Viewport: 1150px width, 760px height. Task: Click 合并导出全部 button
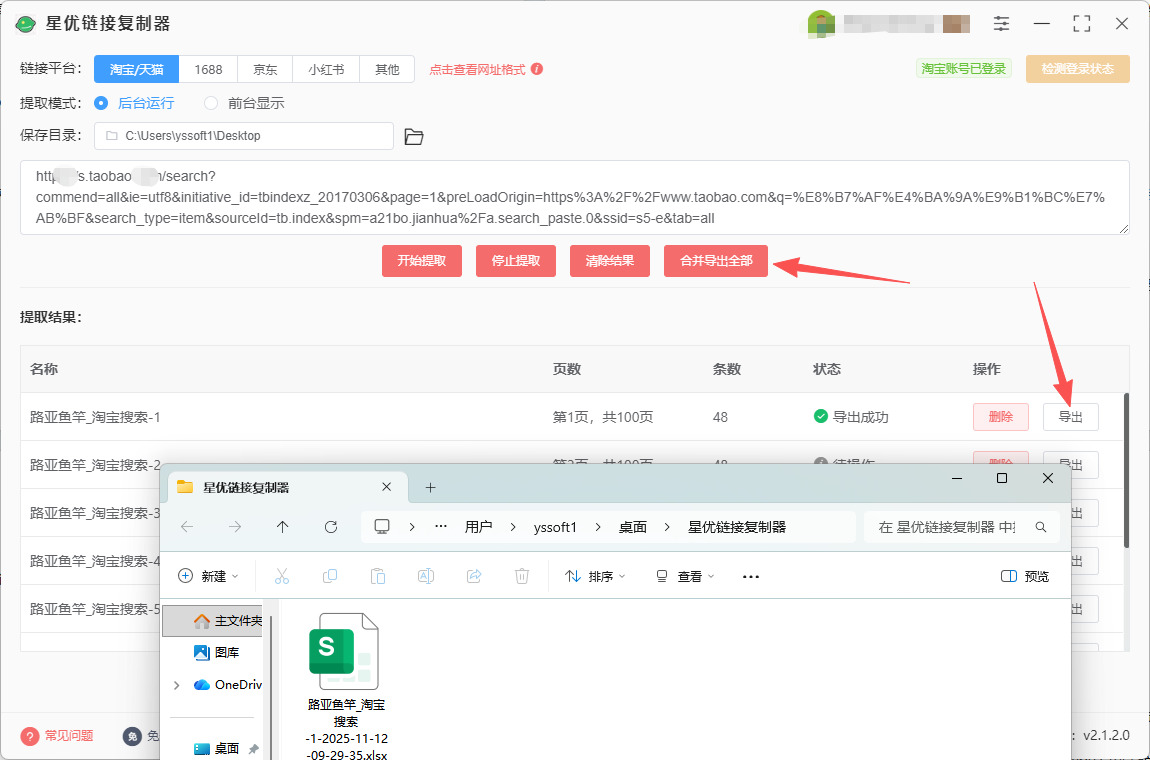click(716, 261)
